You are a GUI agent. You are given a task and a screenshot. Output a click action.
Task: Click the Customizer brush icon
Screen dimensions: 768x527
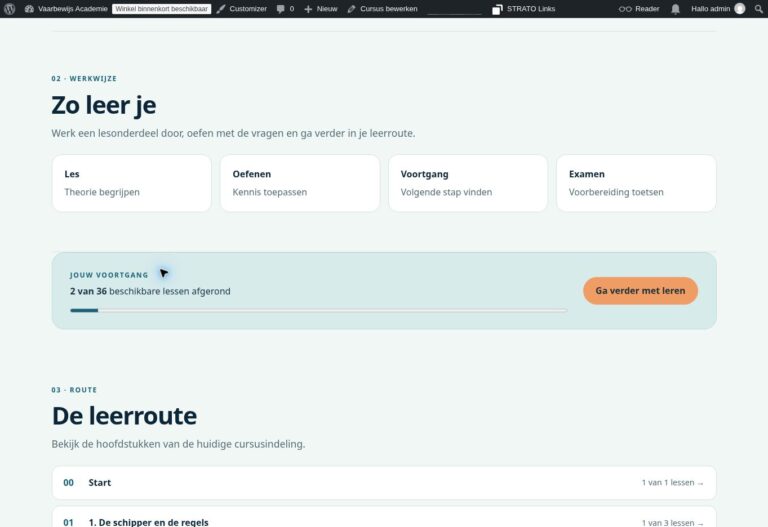click(221, 9)
